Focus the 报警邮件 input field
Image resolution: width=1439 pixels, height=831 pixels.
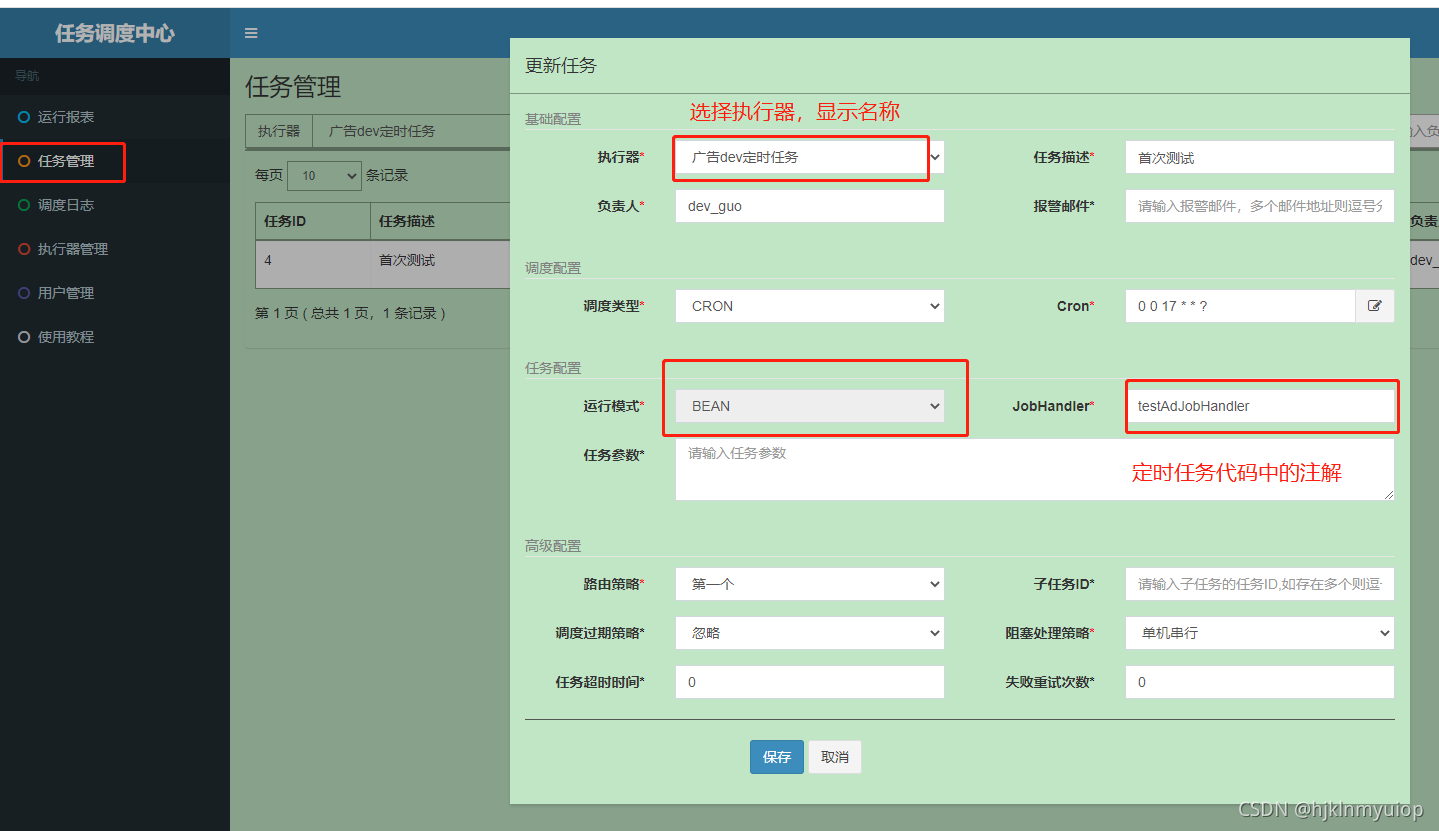[1260, 206]
